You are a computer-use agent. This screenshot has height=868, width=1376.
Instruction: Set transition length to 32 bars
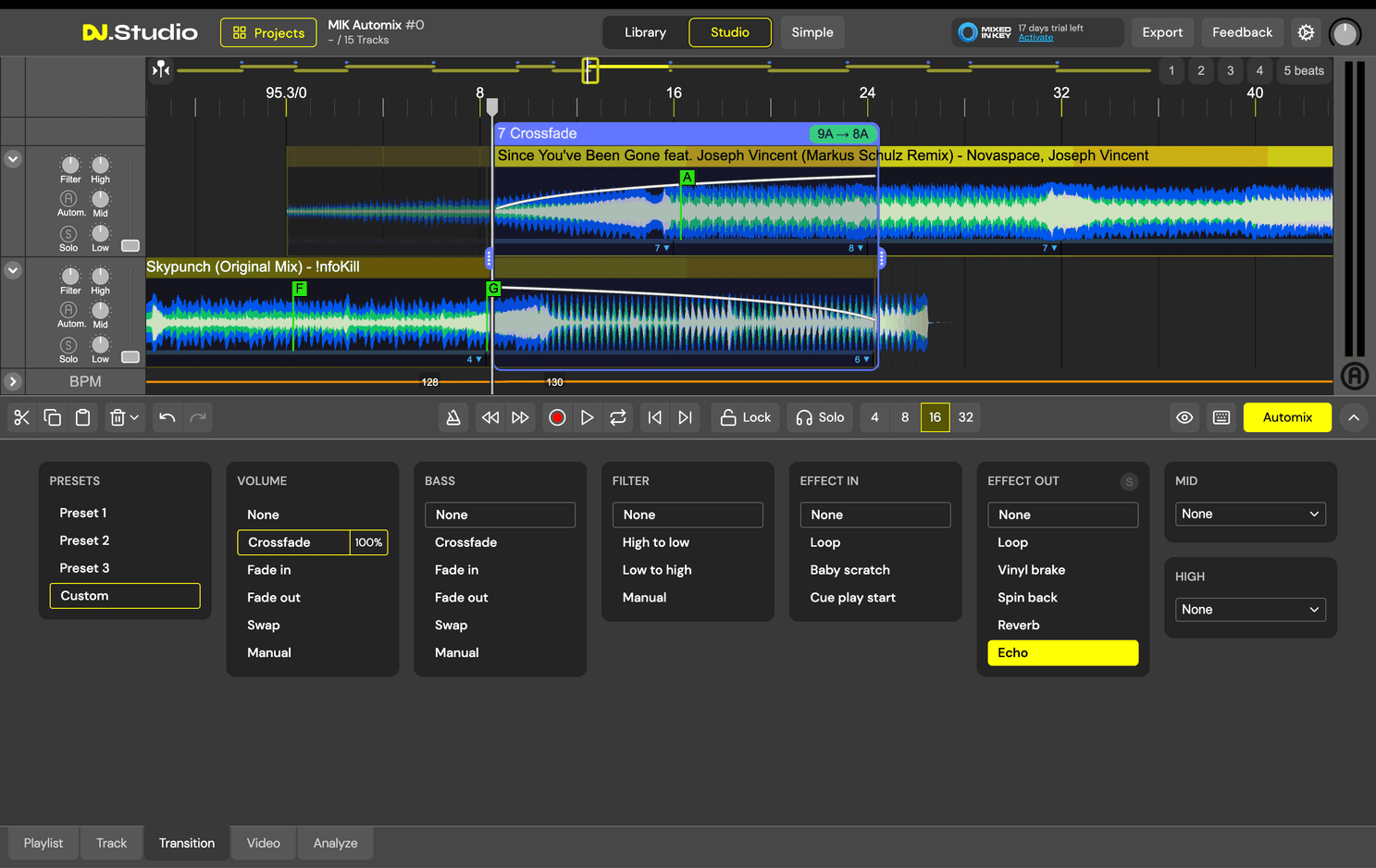pos(966,417)
